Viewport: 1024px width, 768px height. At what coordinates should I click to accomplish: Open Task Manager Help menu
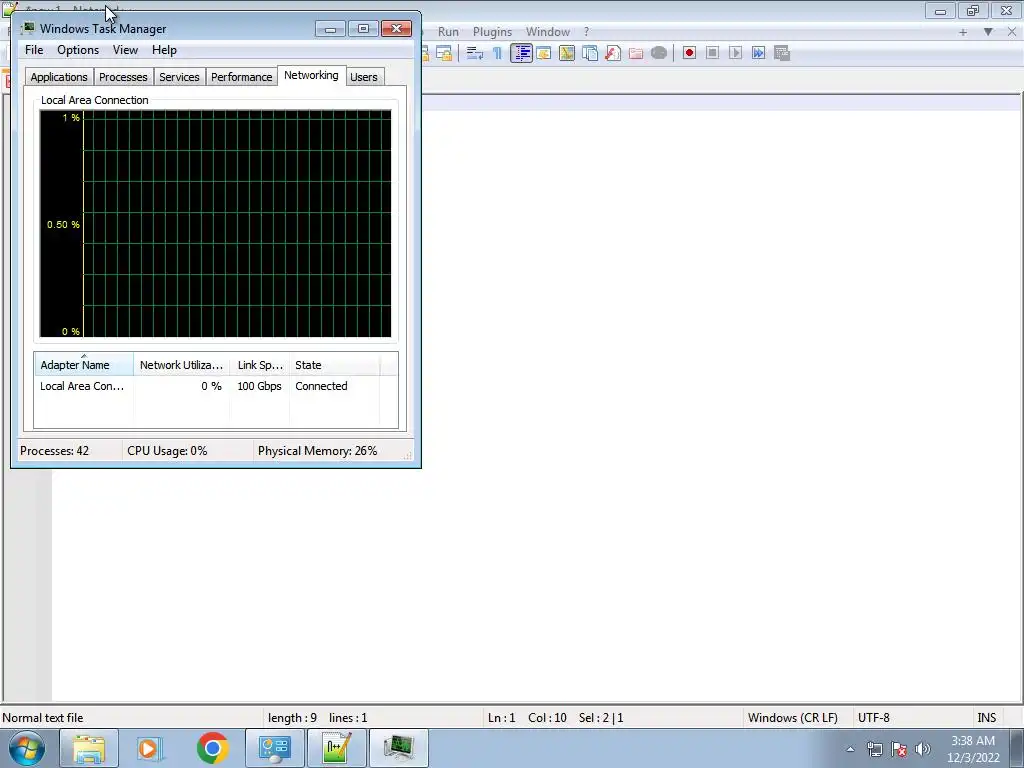[x=164, y=50]
